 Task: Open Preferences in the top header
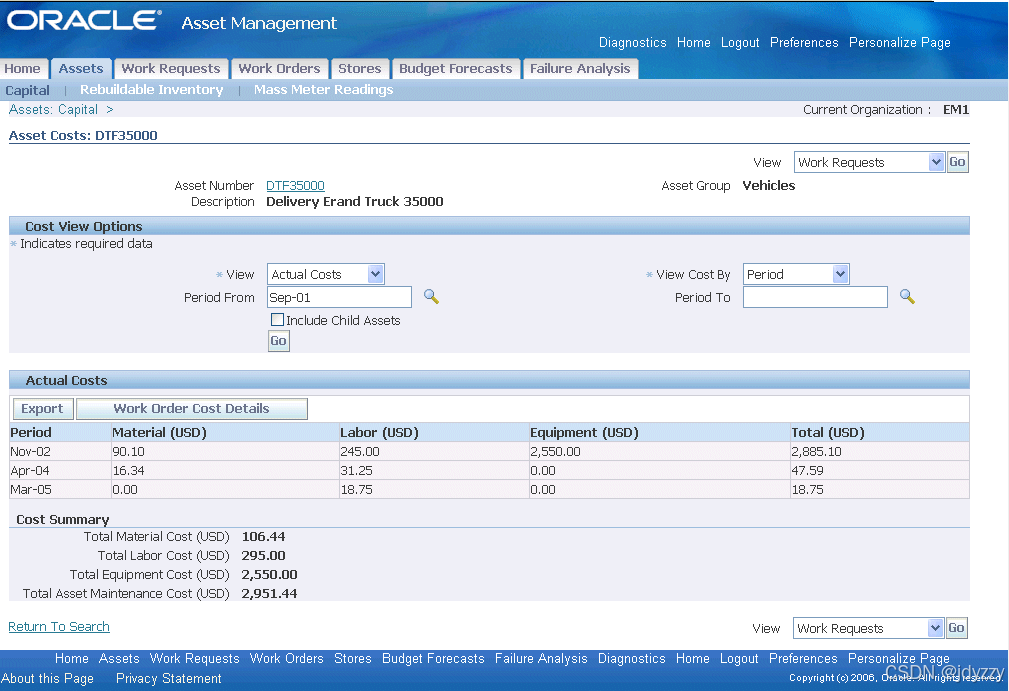[804, 42]
